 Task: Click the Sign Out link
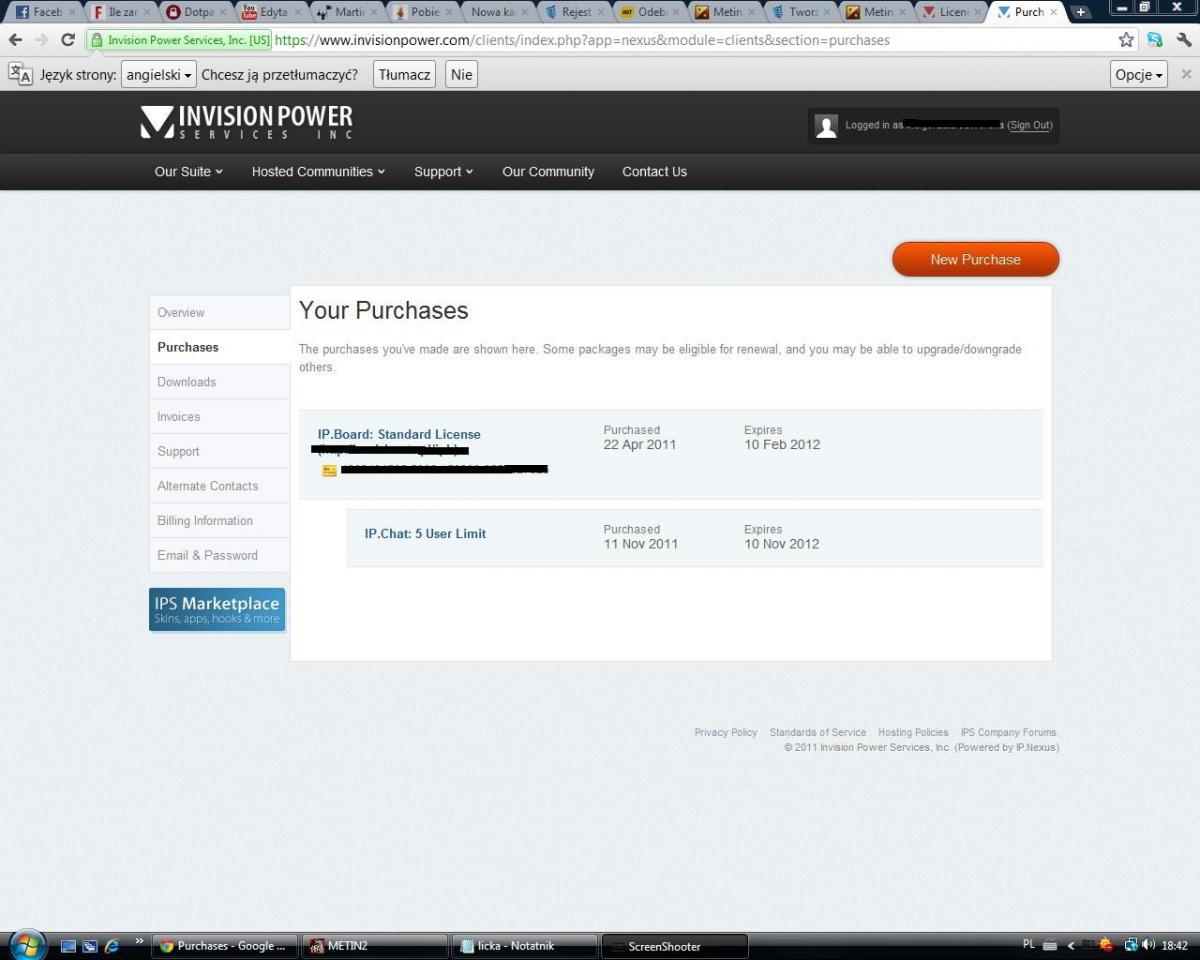(x=1030, y=125)
